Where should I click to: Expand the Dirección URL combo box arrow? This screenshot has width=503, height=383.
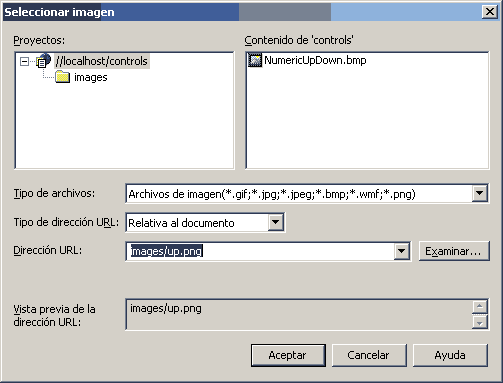401,251
